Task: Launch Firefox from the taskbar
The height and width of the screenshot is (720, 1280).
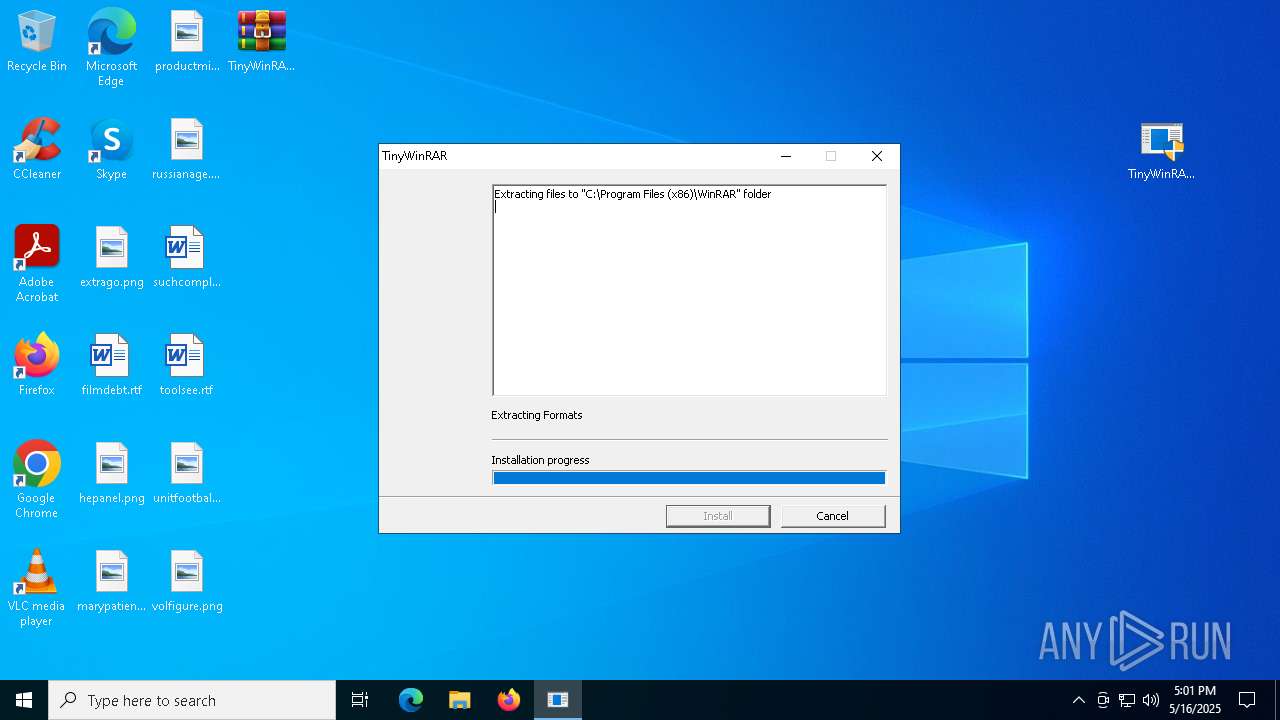Action: point(509,700)
